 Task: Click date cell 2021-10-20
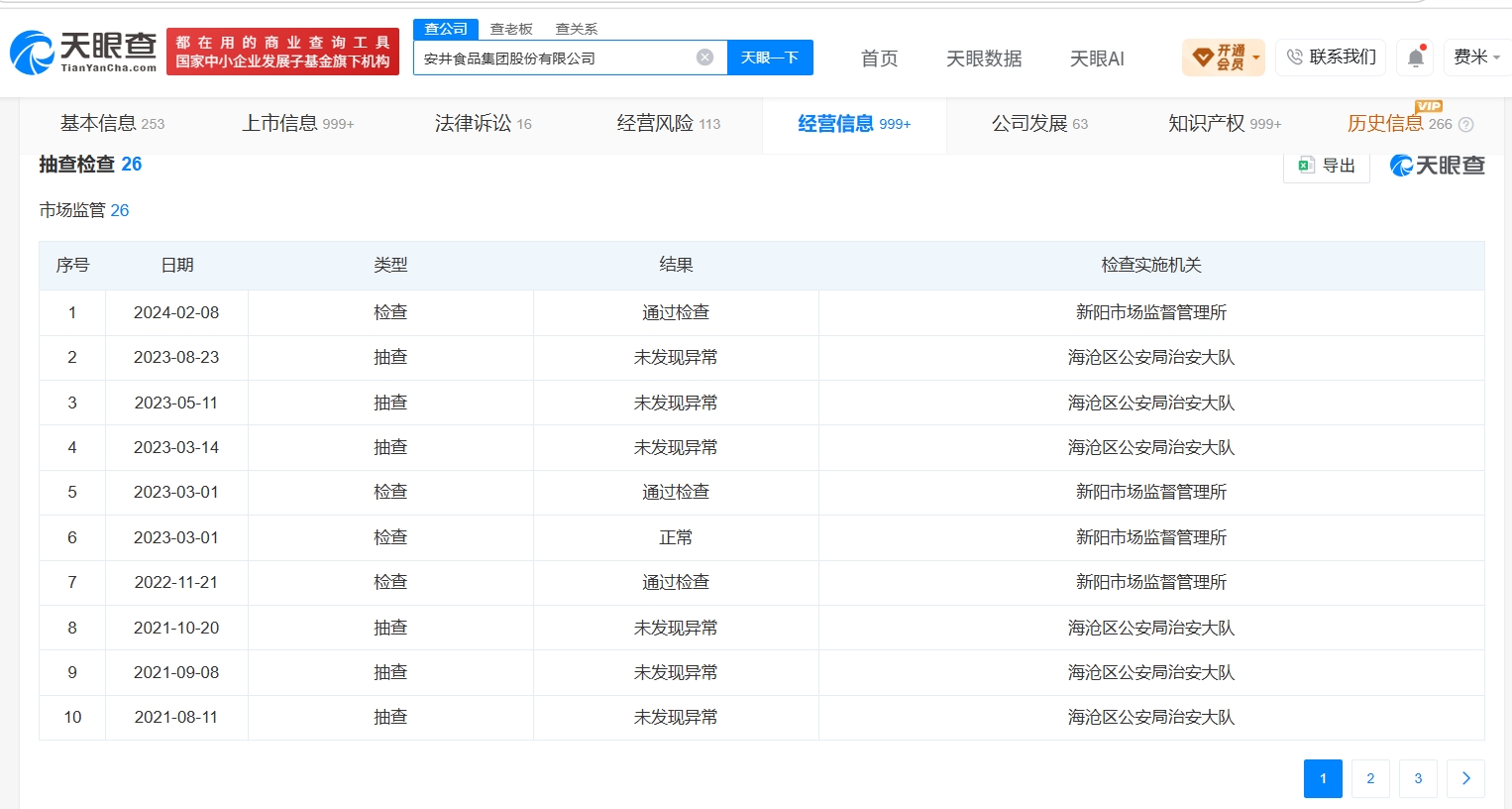click(x=176, y=628)
